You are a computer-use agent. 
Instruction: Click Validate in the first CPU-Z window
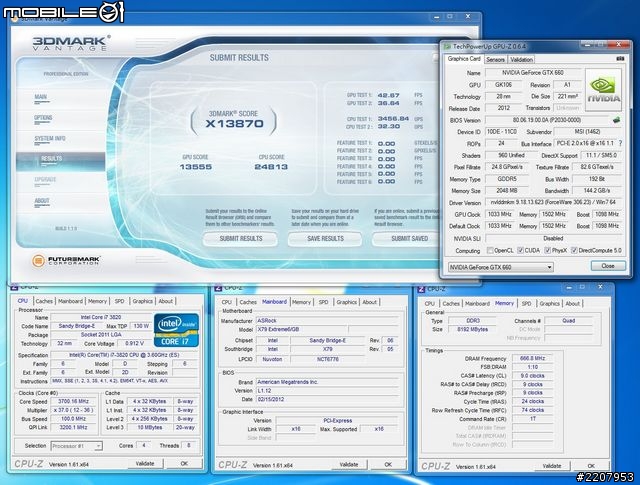[145, 464]
